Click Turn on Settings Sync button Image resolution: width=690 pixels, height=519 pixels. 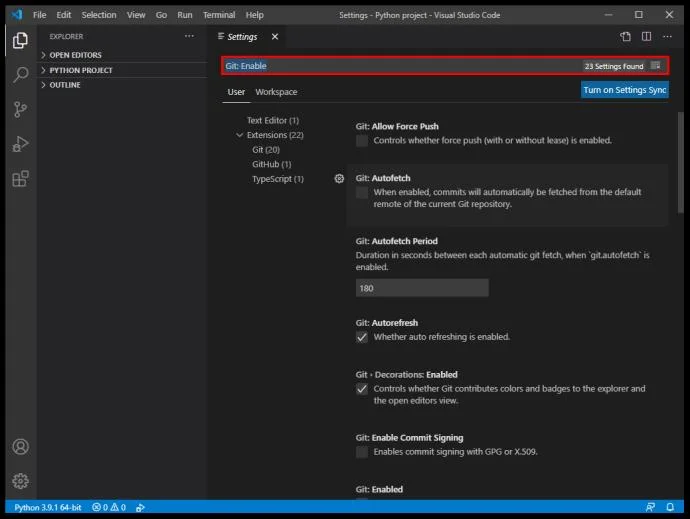coord(624,90)
